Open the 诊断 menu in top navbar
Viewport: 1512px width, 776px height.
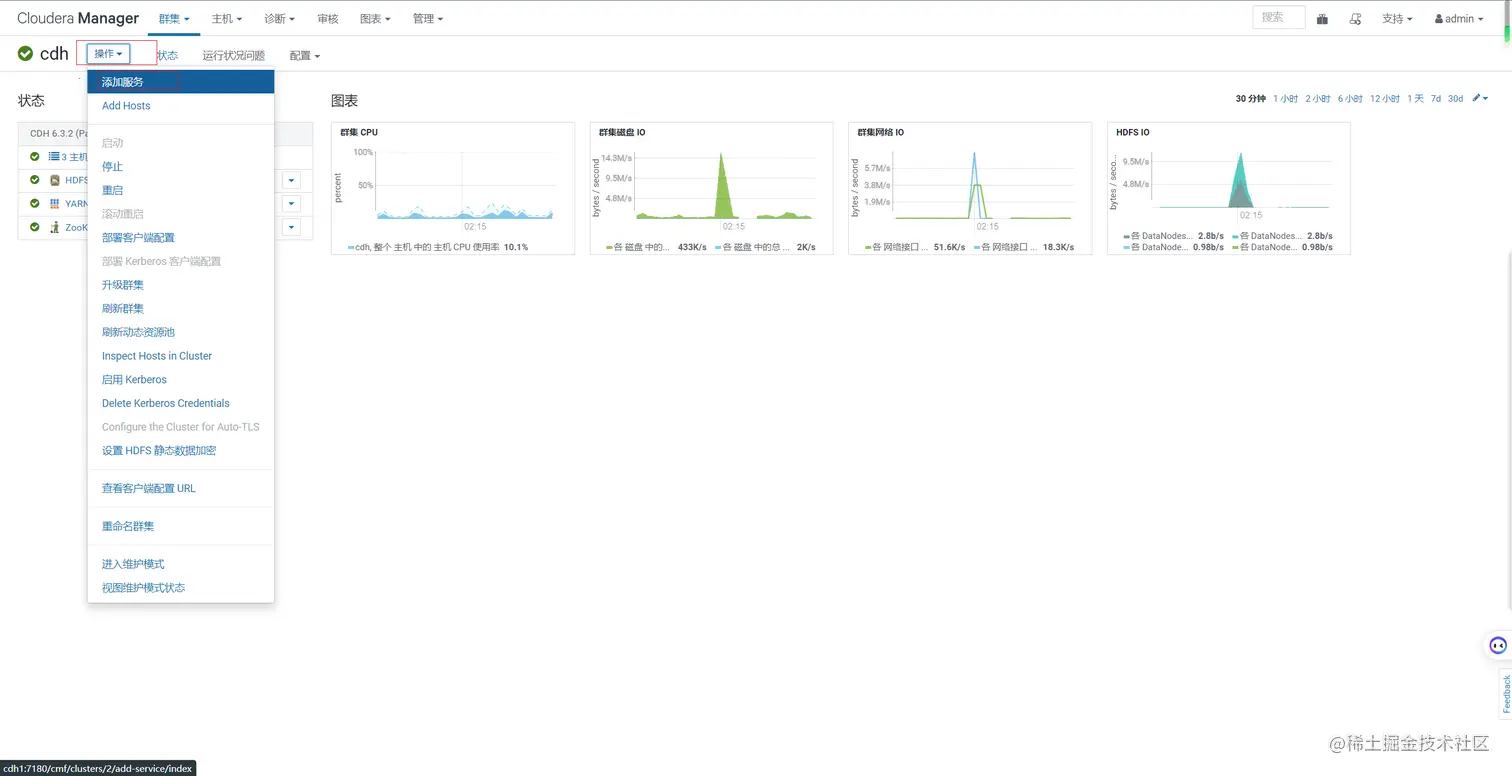[x=279, y=18]
